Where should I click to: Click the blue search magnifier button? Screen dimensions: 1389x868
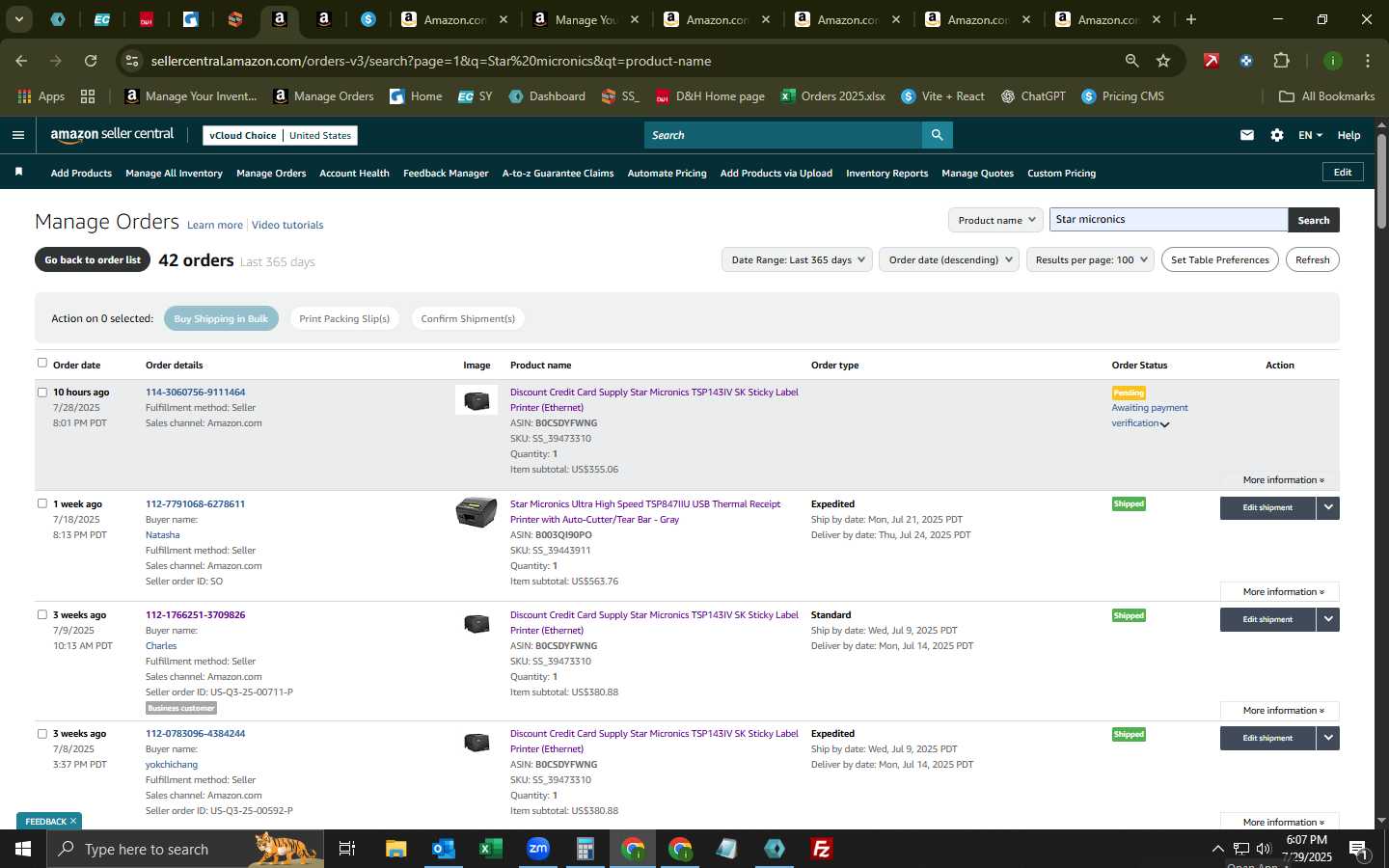click(x=937, y=135)
